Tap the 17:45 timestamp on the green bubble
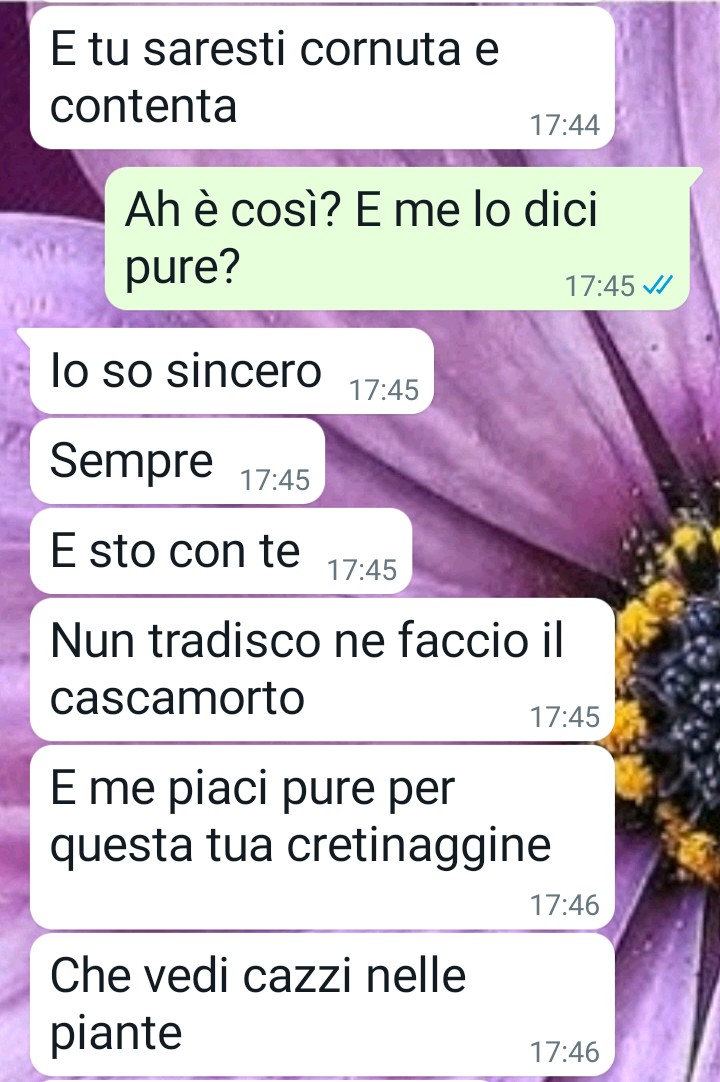 (599, 286)
